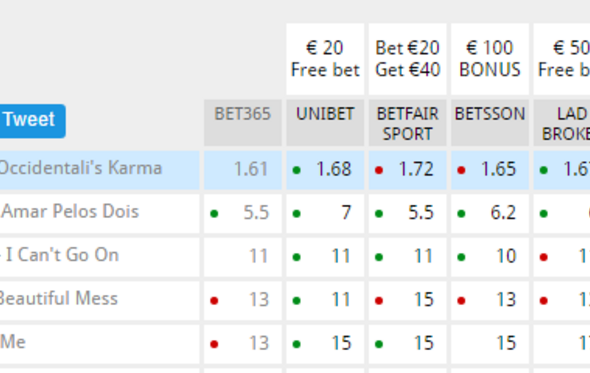Open the Unibet €20 Free bet offer
This screenshot has height=373, width=590.
(x=325, y=59)
